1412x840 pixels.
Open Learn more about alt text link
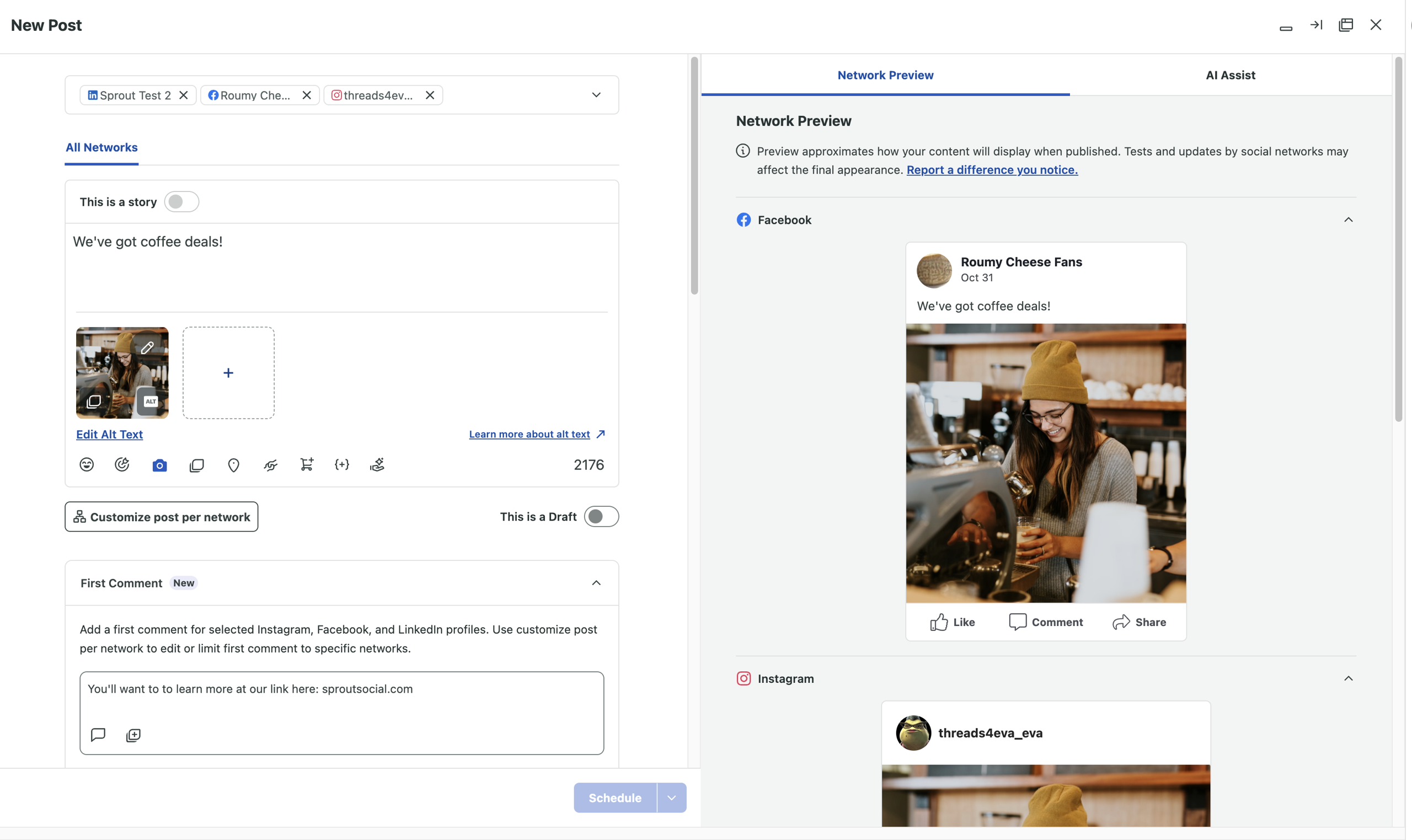click(x=537, y=434)
